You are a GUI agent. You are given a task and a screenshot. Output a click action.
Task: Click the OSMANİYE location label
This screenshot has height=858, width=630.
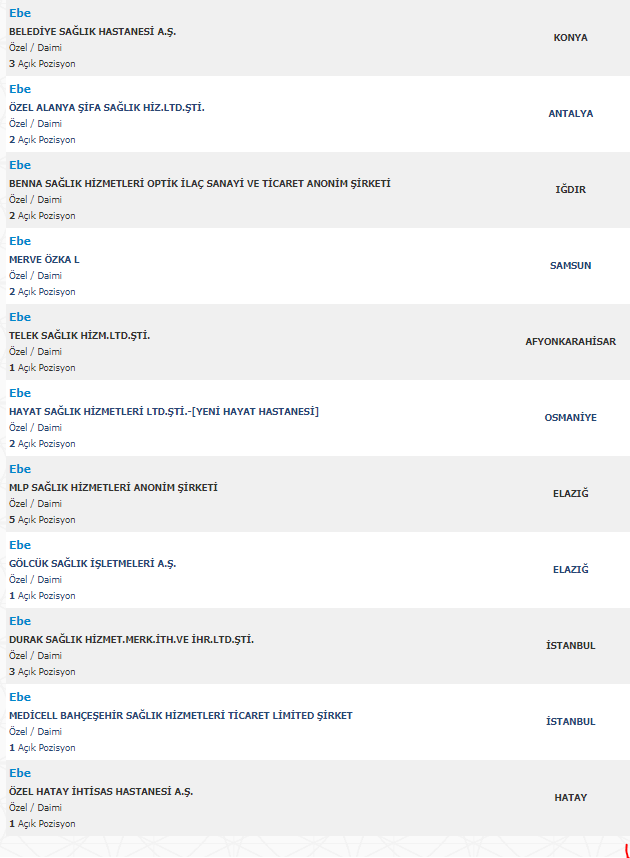[570, 418]
